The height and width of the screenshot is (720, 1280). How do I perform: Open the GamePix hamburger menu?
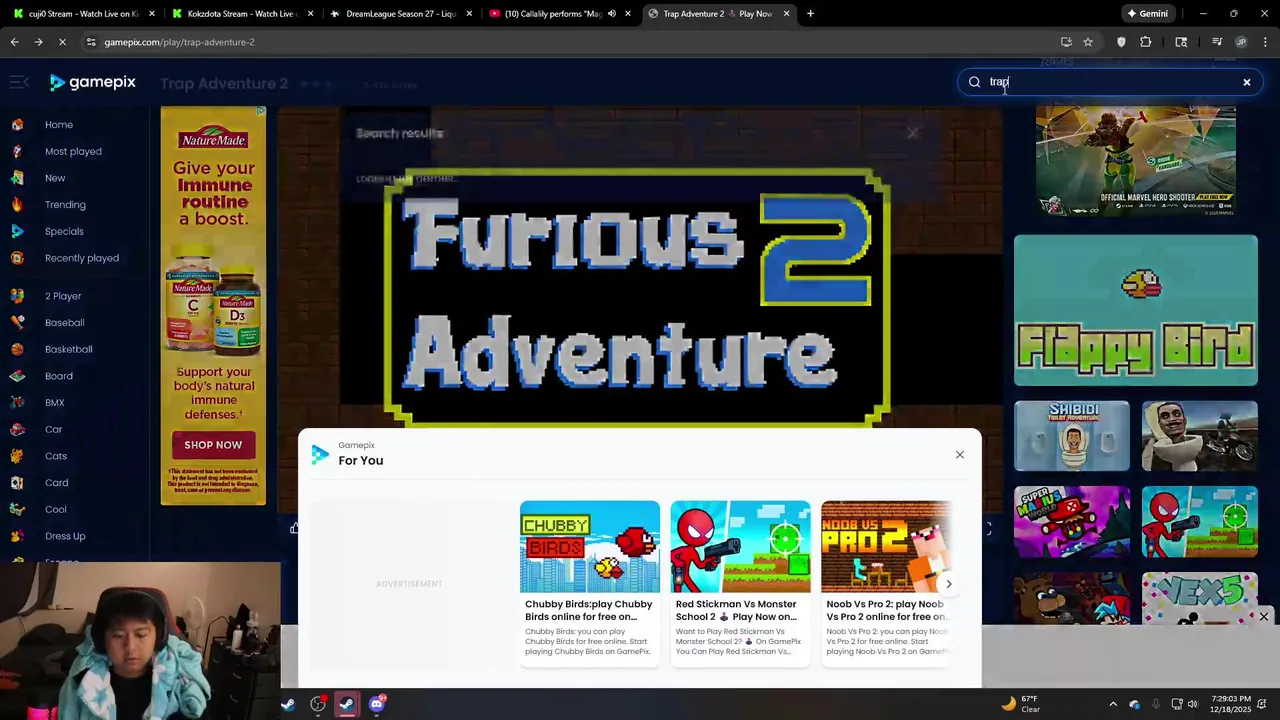(19, 82)
